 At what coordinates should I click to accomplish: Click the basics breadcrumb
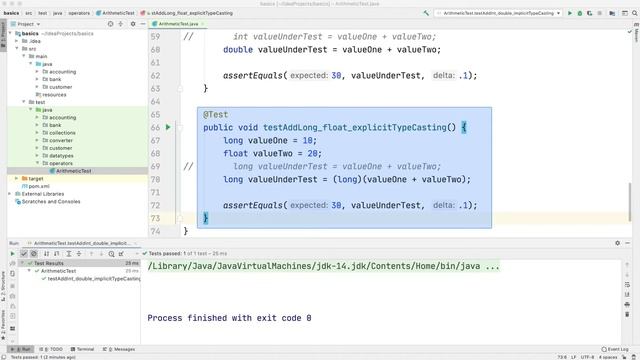[x=11, y=13]
